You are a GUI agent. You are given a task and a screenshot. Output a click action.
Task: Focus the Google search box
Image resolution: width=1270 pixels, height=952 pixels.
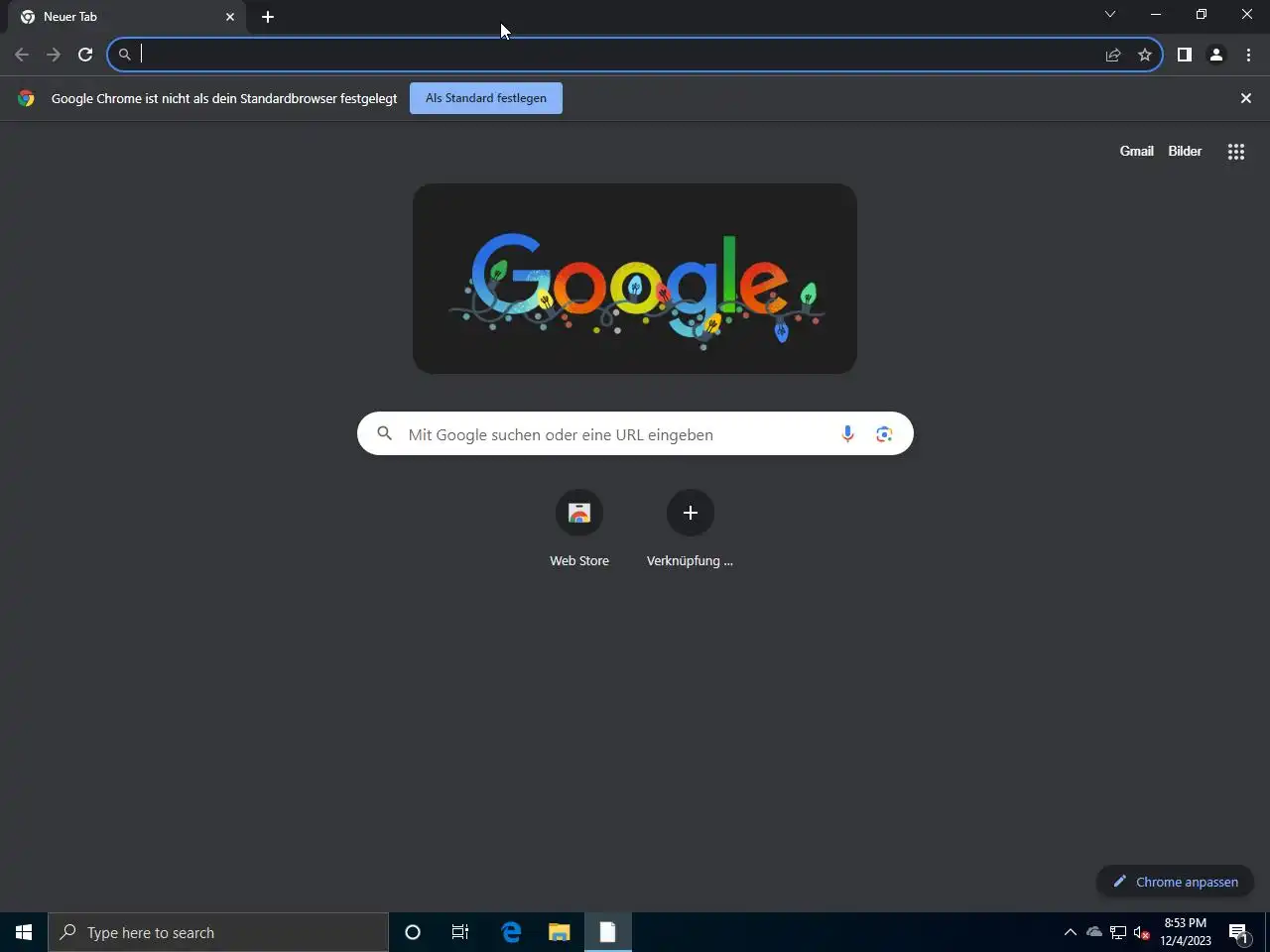pyautogui.click(x=635, y=434)
